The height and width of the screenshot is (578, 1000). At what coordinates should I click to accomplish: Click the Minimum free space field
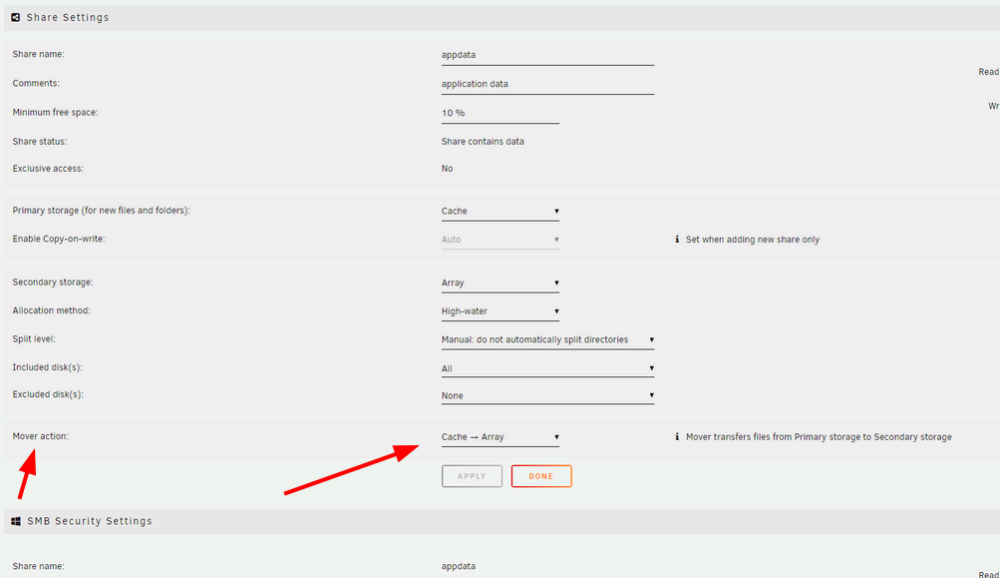click(500, 114)
